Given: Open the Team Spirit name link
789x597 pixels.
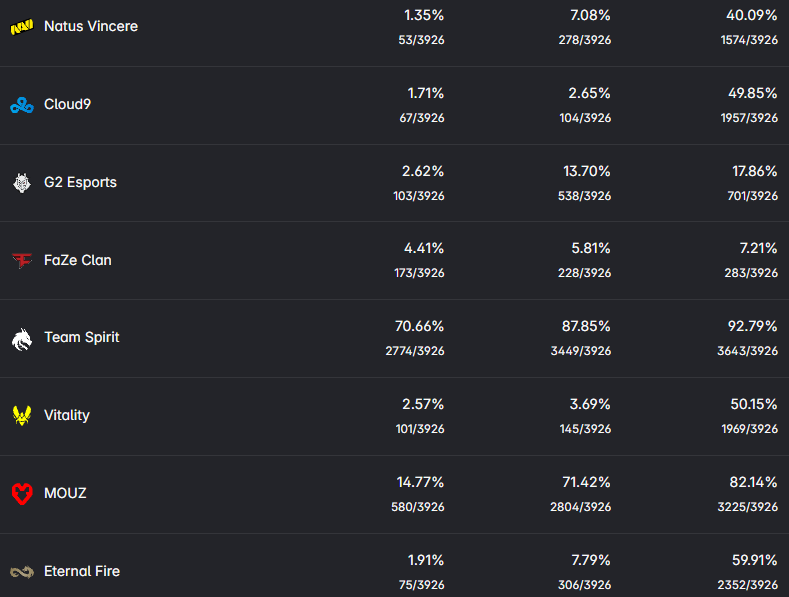Looking at the screenshot, I should click(x=82, y=337).
